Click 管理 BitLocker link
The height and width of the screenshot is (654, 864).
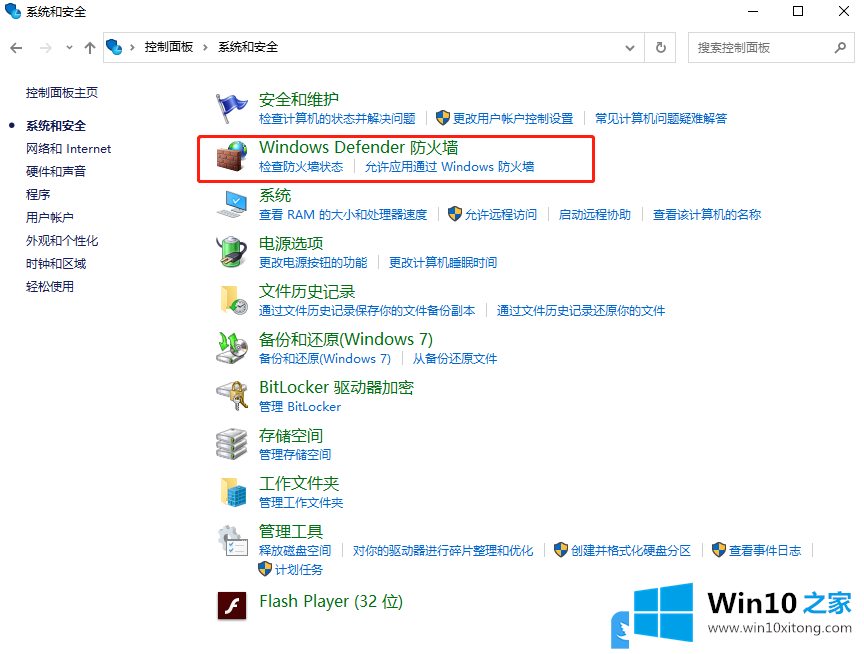pos(300,407)
